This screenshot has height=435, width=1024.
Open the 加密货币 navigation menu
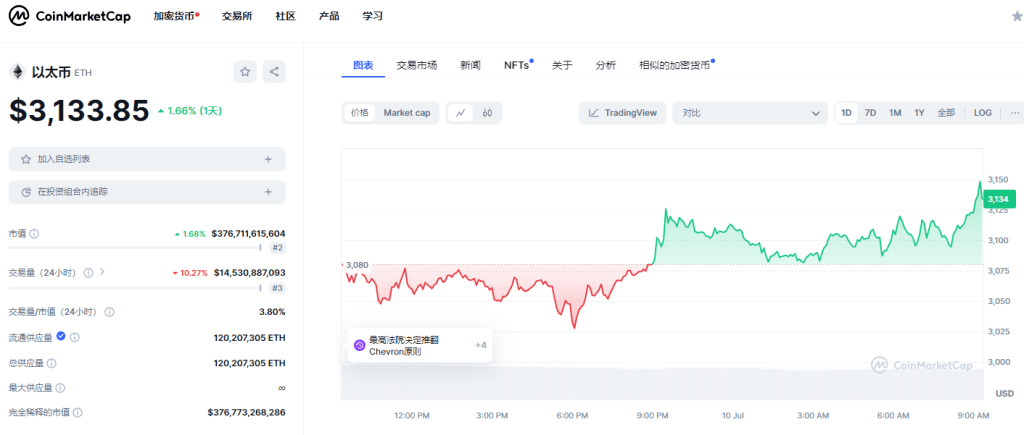pos(175,16)
